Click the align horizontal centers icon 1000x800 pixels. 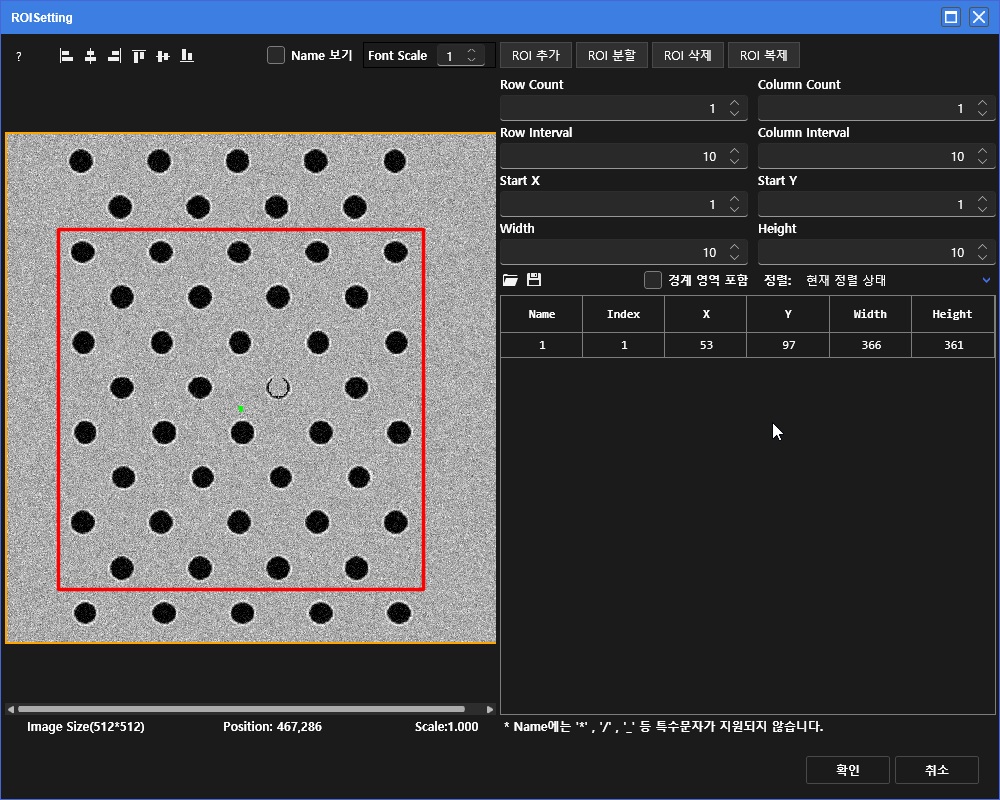click(x=90, y=56)
